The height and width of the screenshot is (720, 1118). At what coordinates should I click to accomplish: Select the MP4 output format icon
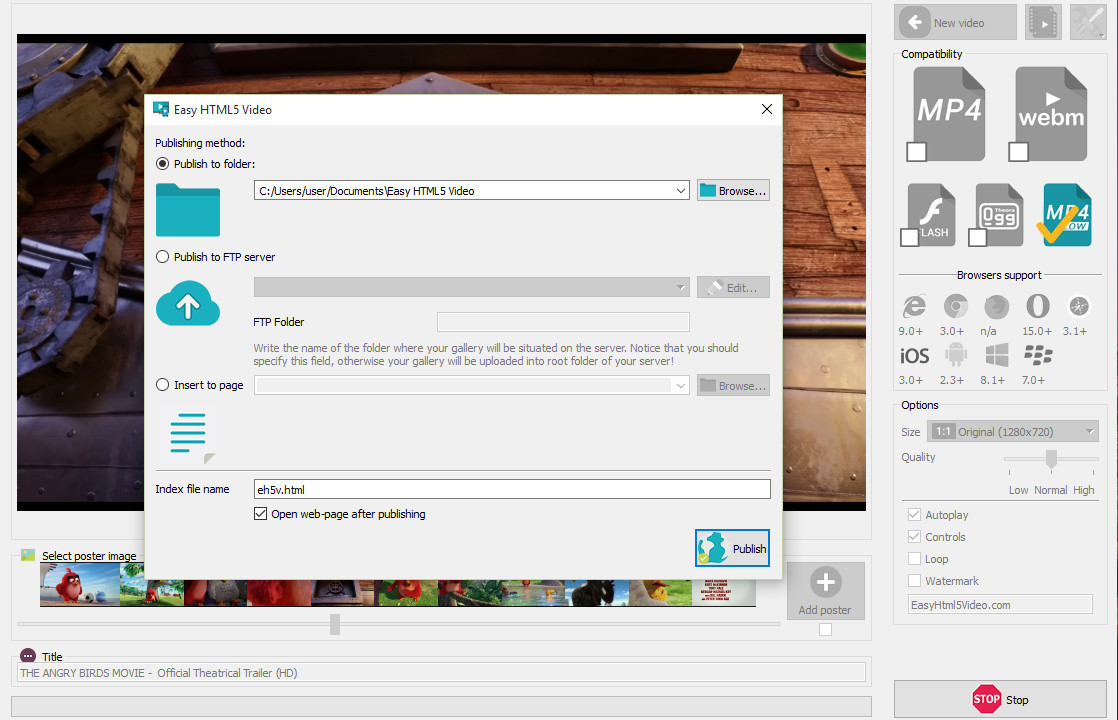coord(946,112)
